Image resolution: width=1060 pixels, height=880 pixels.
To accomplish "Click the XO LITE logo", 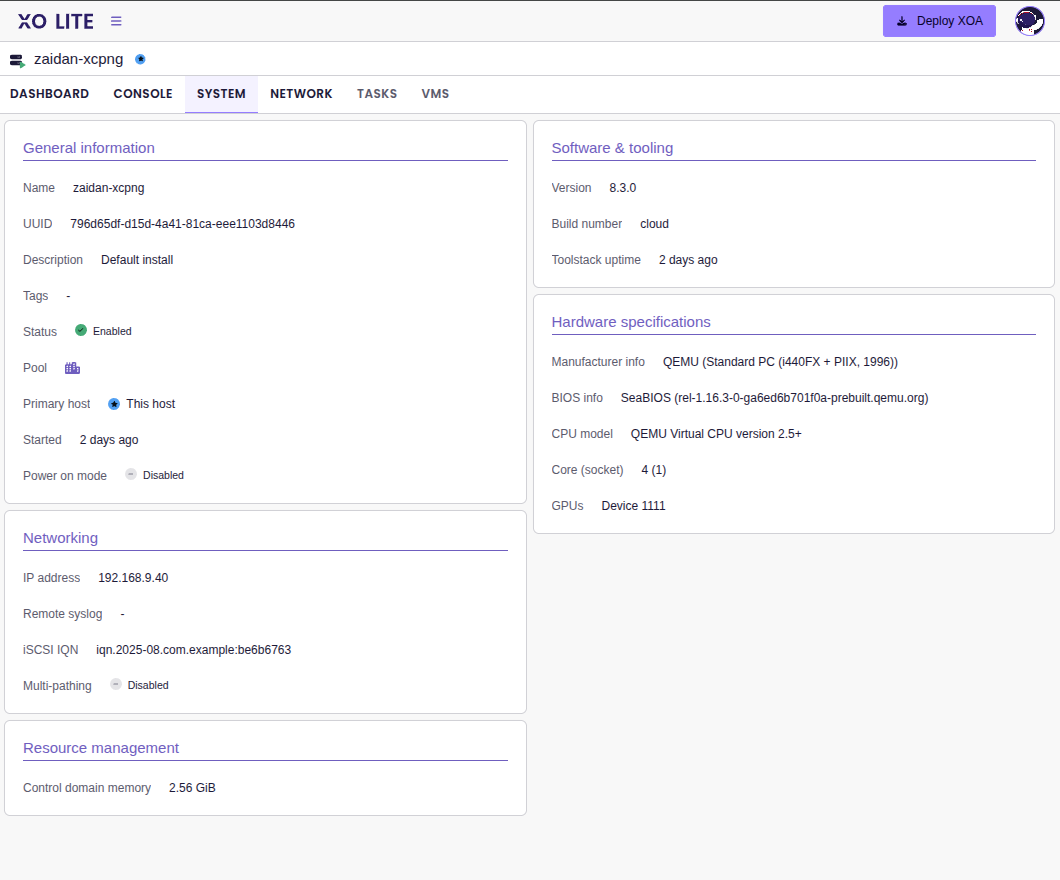I will (56, 22).
